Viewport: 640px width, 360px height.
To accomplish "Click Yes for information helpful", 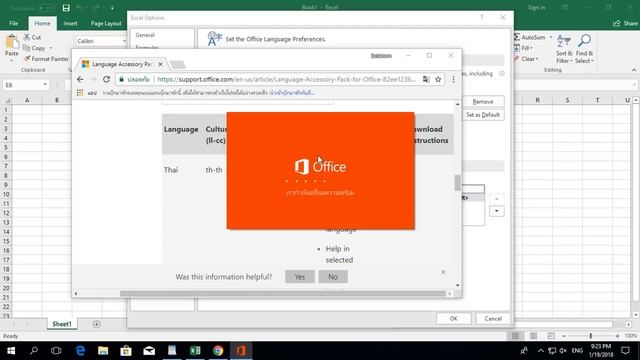I will [x=300, y=277].
